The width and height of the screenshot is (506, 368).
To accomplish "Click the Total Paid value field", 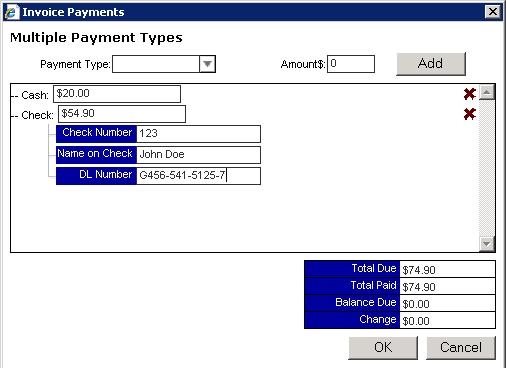I will [x=447, y=287].
